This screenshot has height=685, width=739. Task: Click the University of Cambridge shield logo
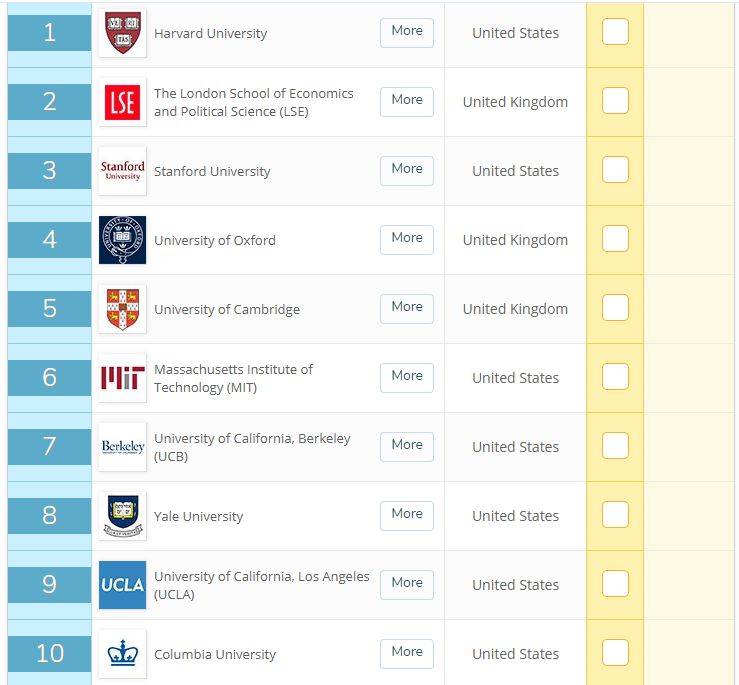pyautogui.click(x=123, y=309)
